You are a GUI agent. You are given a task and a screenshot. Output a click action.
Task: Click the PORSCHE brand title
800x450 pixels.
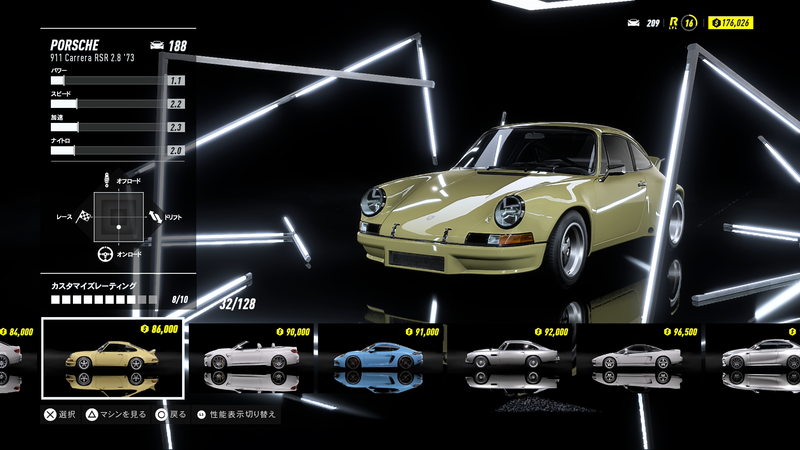click(74, 45)
